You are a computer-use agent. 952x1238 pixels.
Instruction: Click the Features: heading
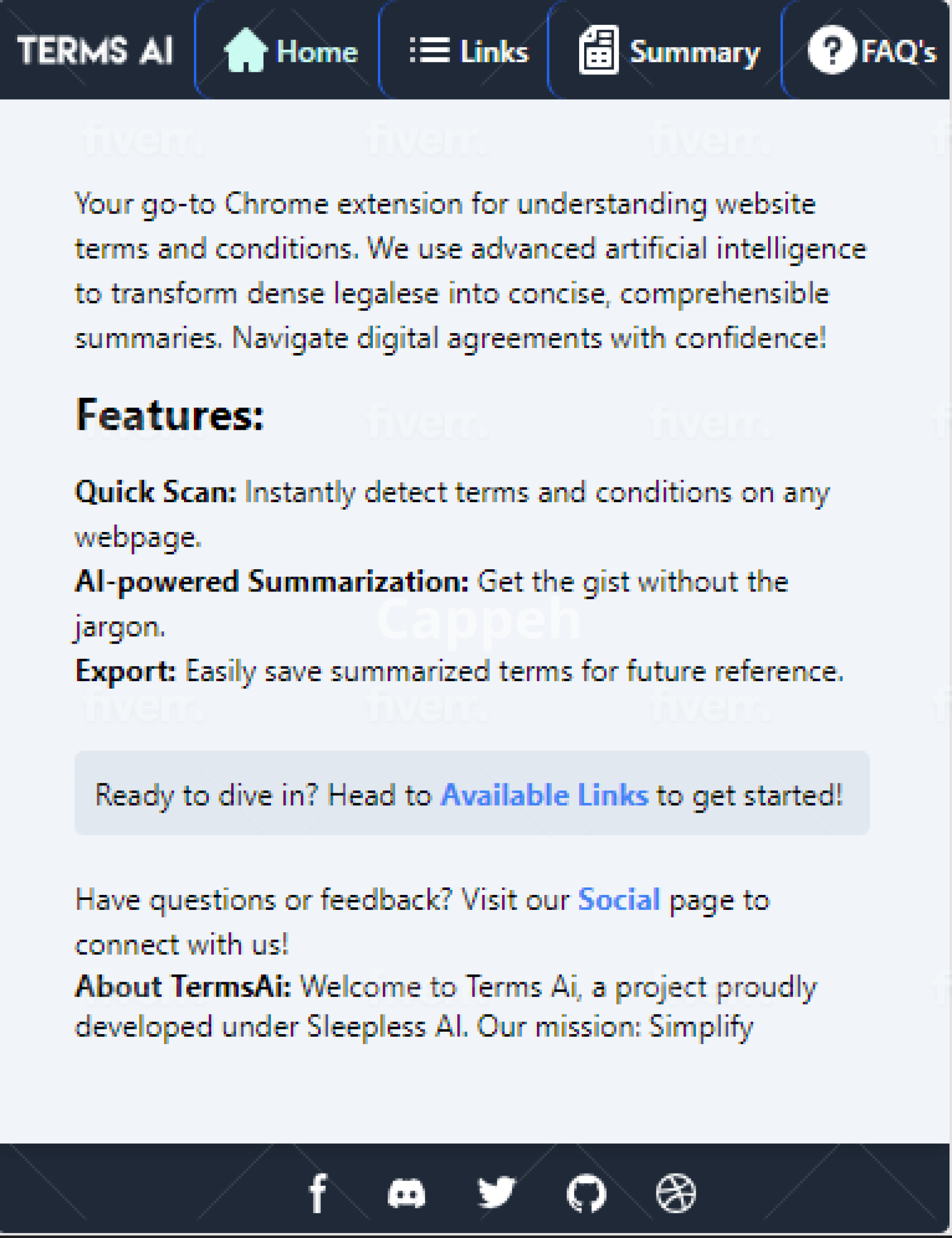coord(170,415)
